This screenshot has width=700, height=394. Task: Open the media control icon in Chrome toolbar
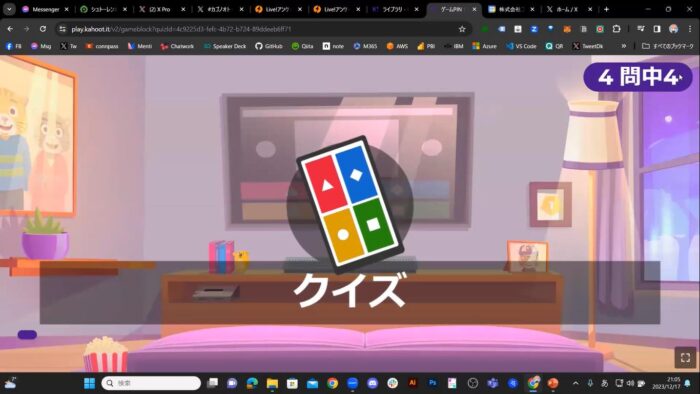click(641, 29)
